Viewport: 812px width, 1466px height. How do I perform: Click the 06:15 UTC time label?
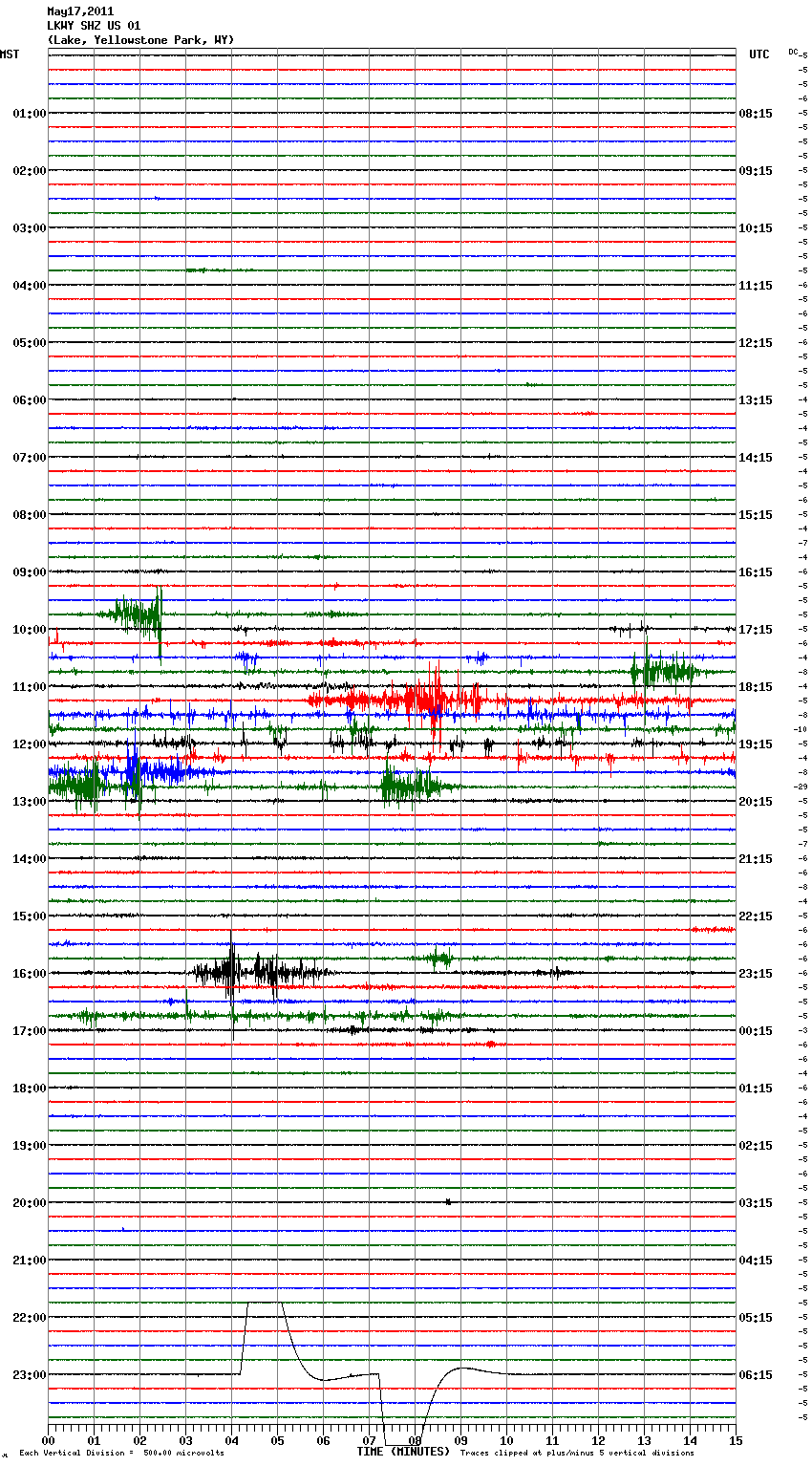pos(756,1375)
